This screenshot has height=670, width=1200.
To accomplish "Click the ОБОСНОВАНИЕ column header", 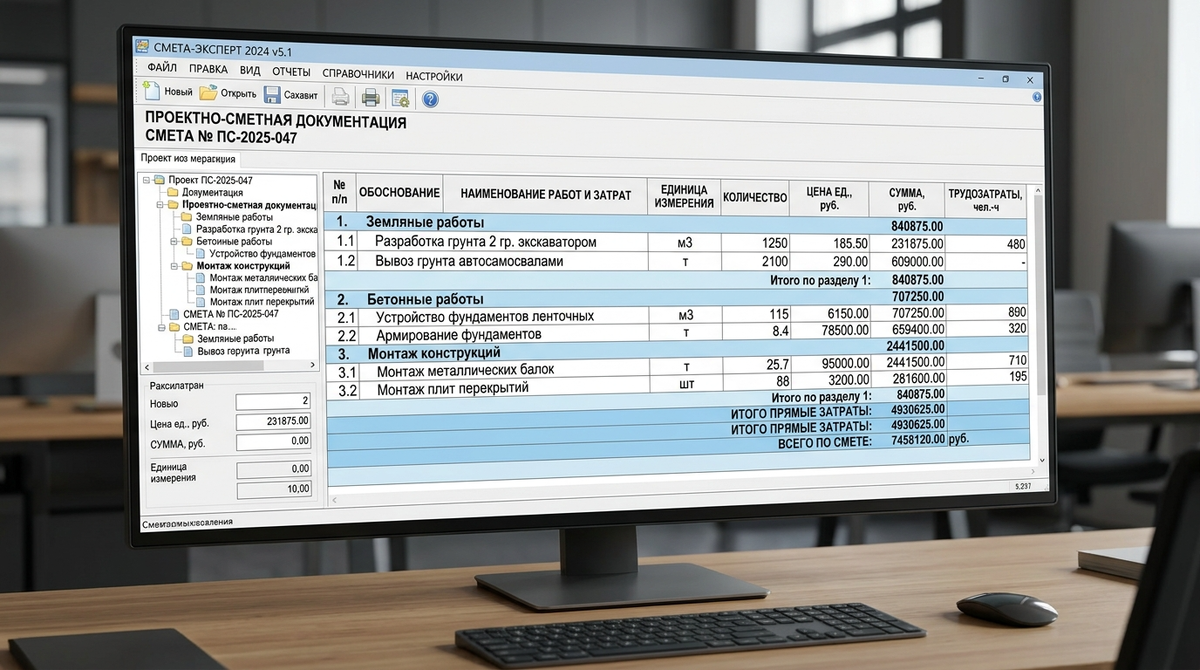I will click(x=399, y=192).
